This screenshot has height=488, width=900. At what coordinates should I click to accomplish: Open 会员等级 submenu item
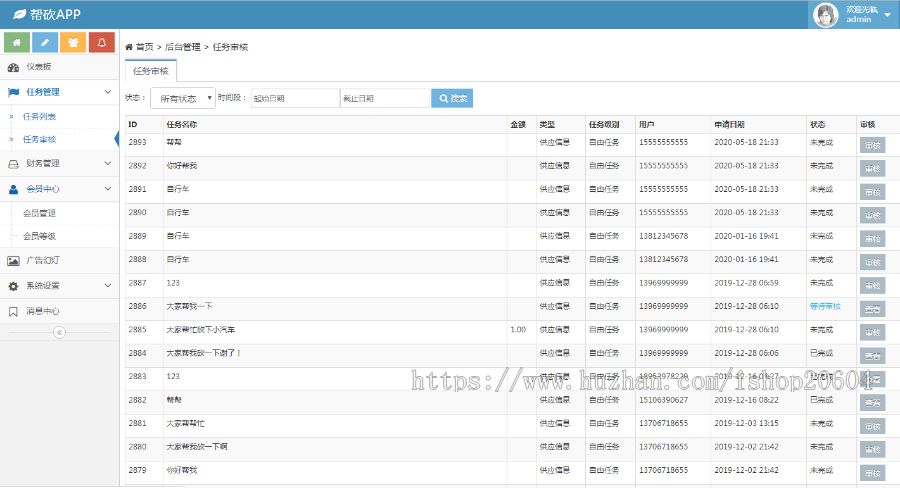(x=39, y=236)
